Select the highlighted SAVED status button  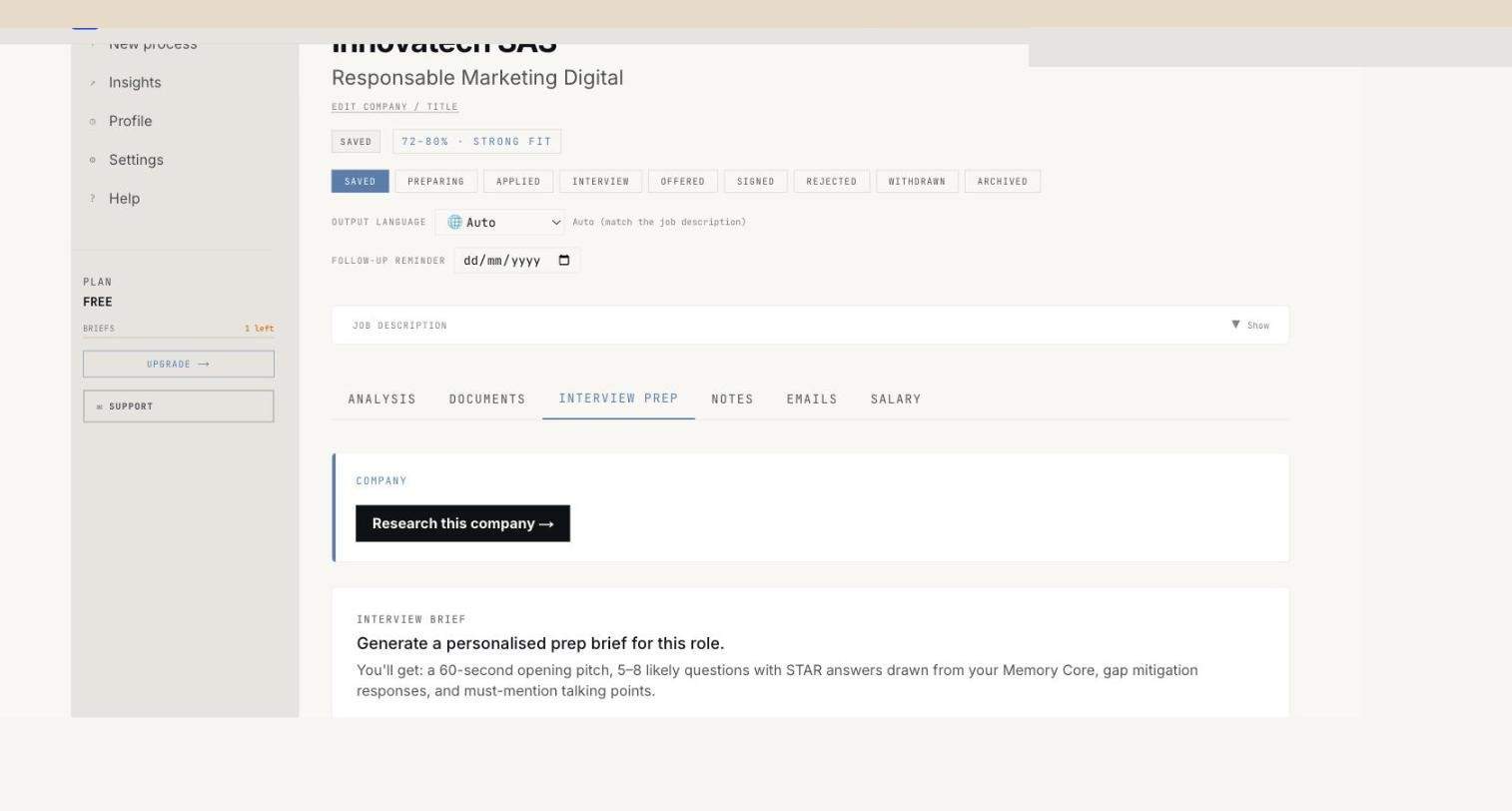[360, 182]
